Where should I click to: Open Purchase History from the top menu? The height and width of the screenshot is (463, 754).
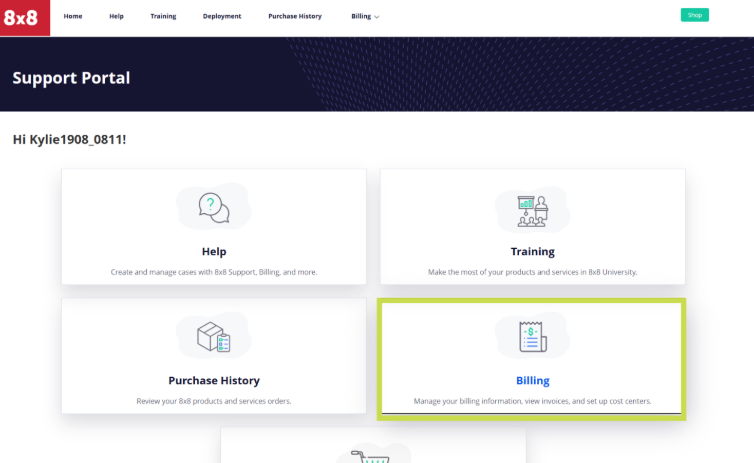click(295, 17)
